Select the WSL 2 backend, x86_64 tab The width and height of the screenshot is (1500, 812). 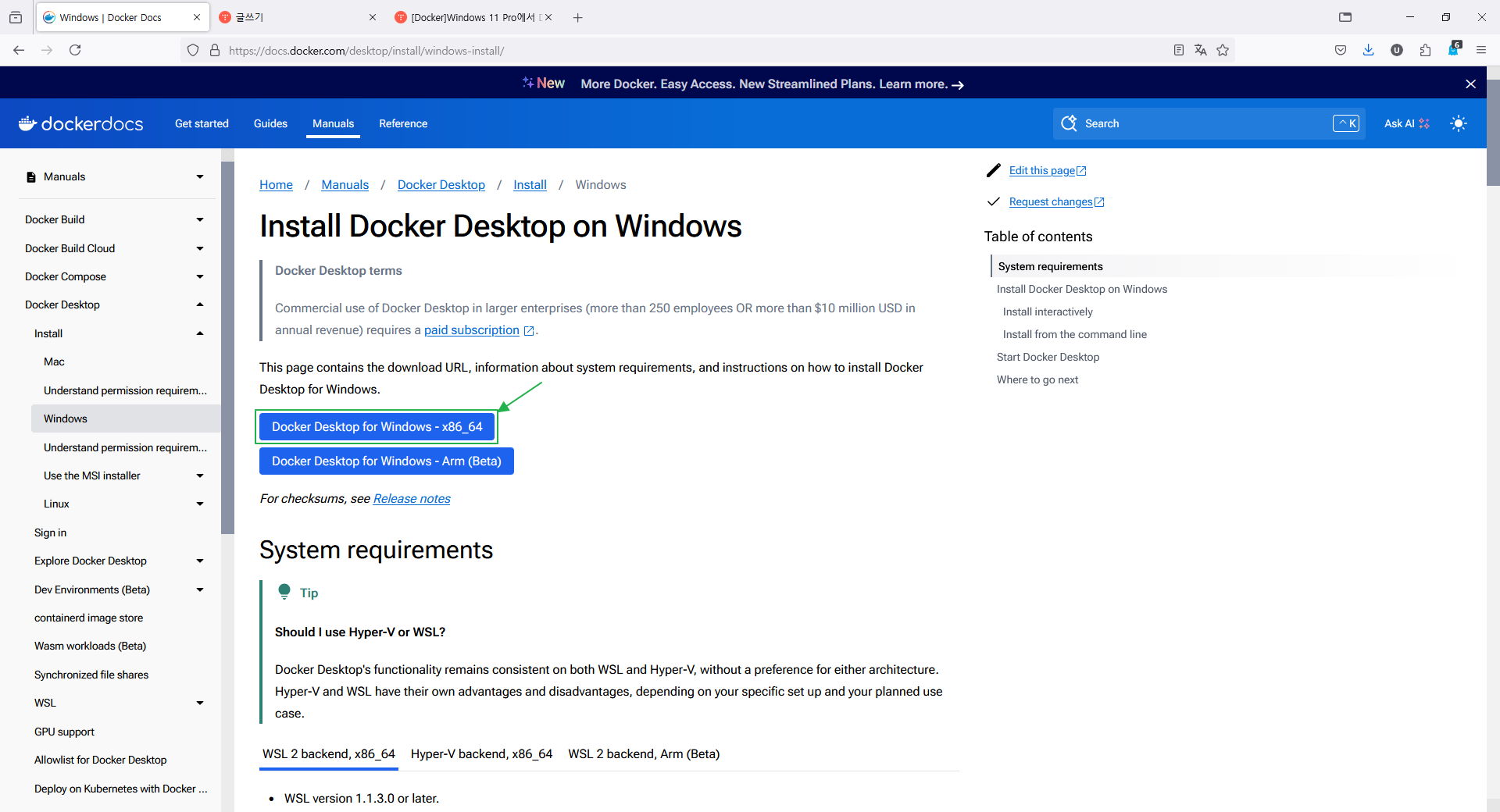click(x=329, y=754)
